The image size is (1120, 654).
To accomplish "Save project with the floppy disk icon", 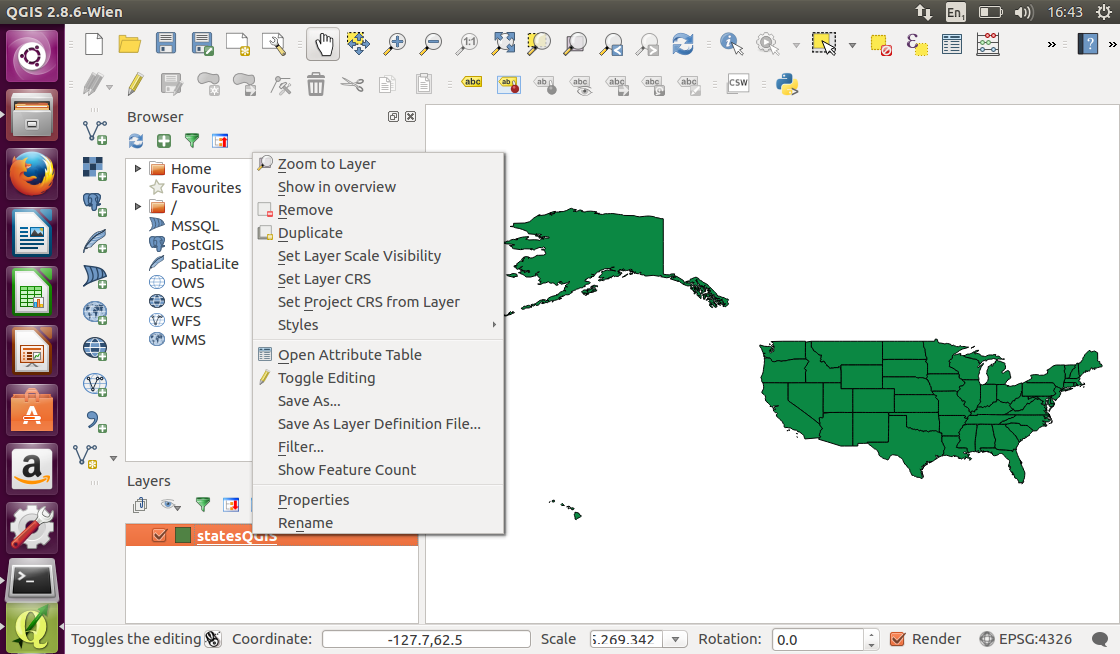I will click(166, 44).
